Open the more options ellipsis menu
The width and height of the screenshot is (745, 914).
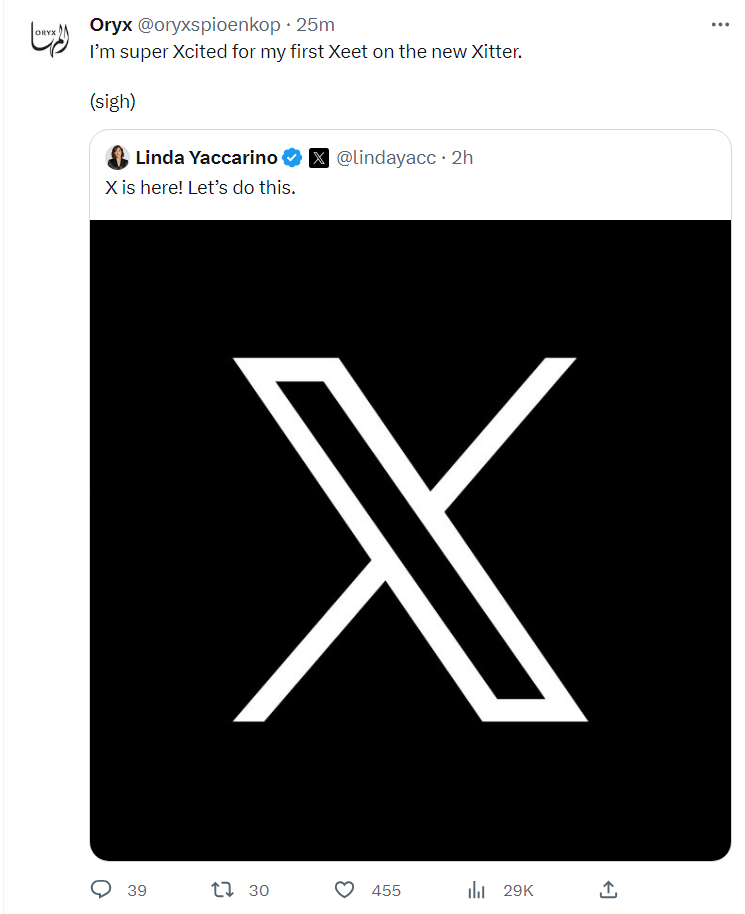point(720,25)
